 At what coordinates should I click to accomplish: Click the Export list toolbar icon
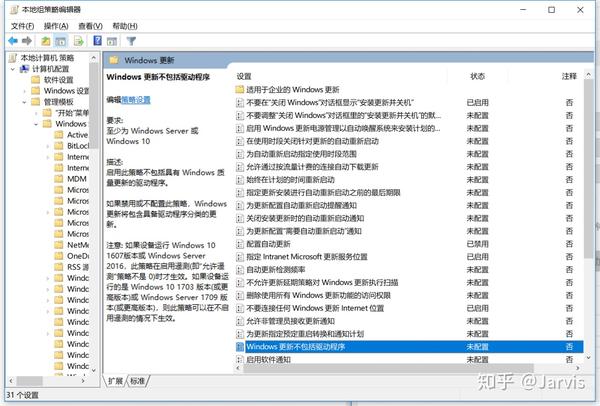coord(79,41)
